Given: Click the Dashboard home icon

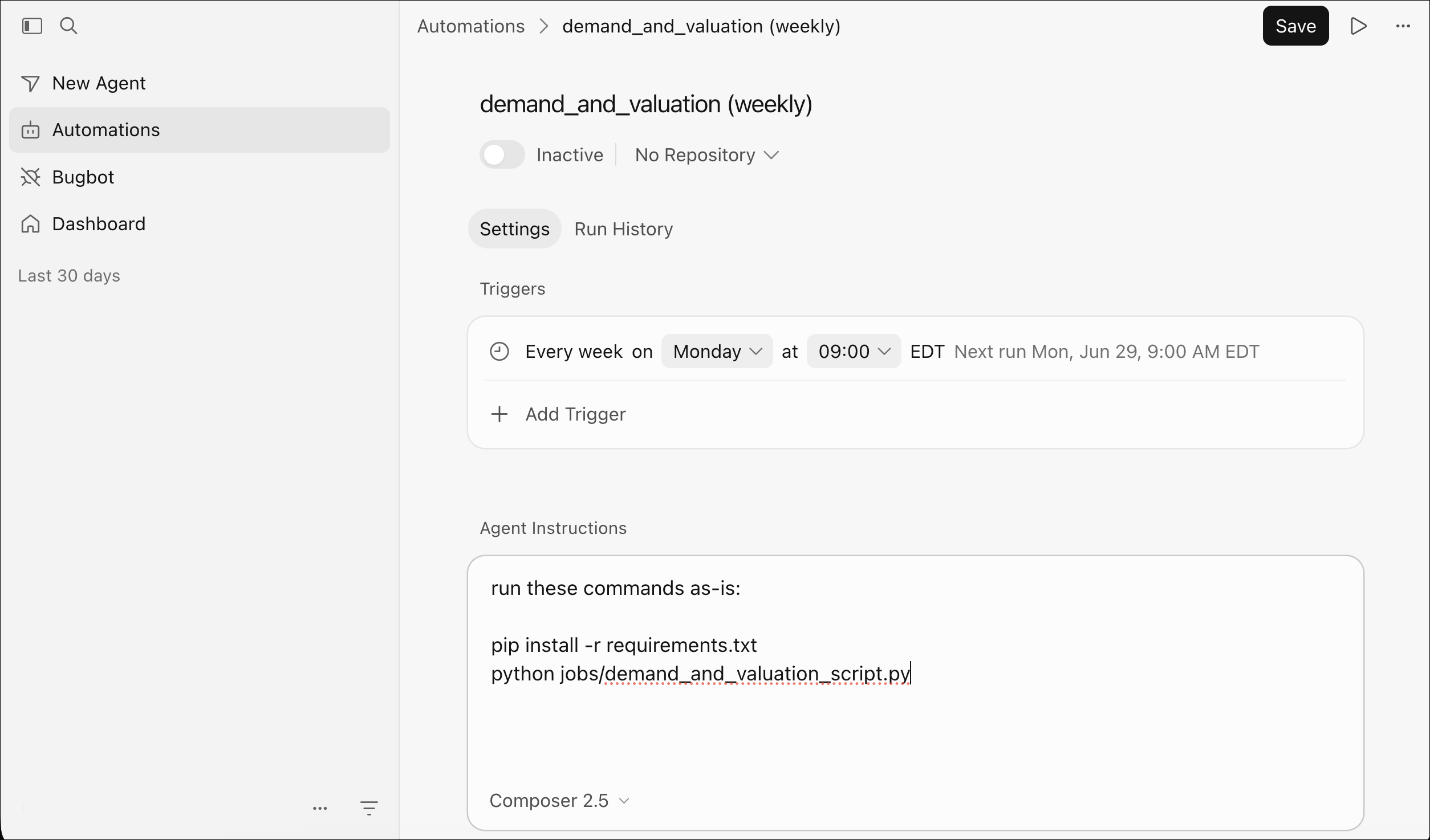Looking at the screenshot, I should tap(30, 224).
